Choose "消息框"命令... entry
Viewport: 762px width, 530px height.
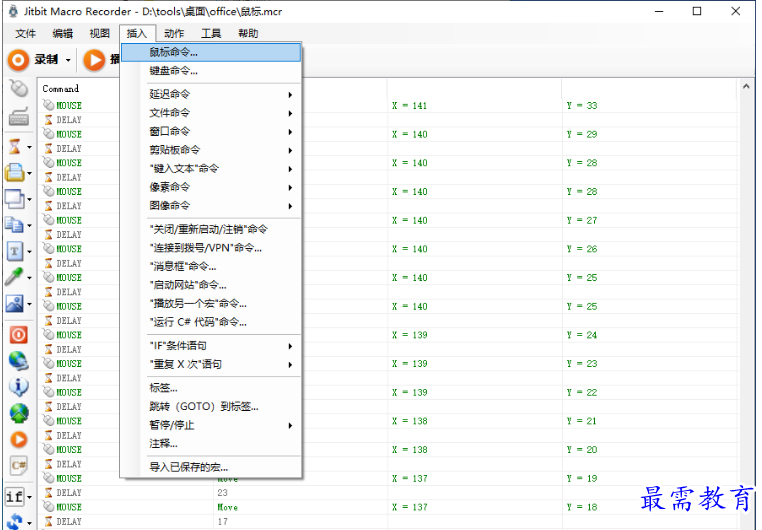[x=211, y=266]
